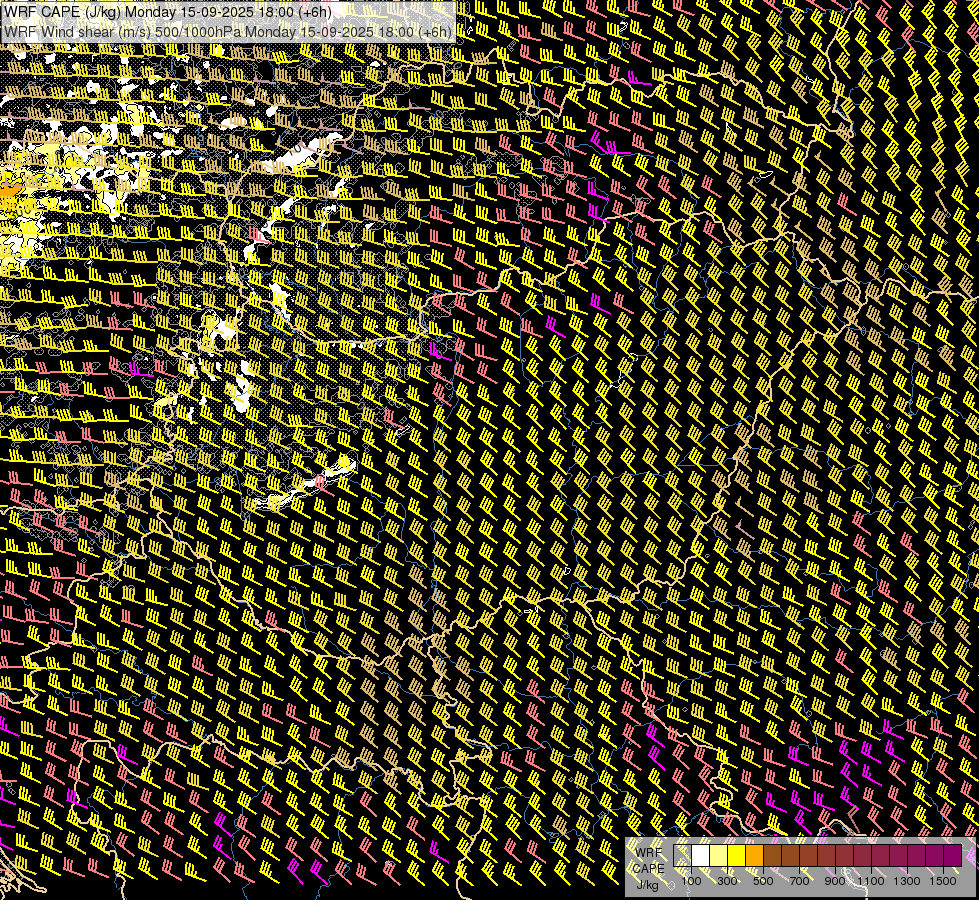The image size is (979, 900).
Task: Click the 300 tick label on legend
Action: [x=727, y=881]
